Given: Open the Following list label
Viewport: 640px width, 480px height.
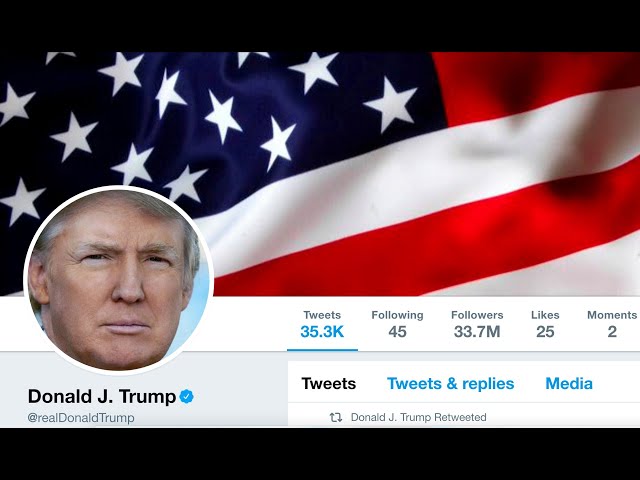Looking at the screenshot, I should 397,315.
